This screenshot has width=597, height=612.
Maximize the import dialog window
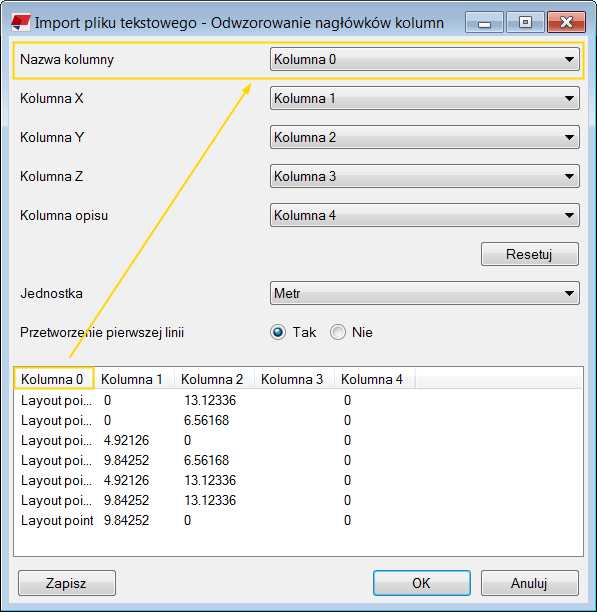tap(525, 22)
